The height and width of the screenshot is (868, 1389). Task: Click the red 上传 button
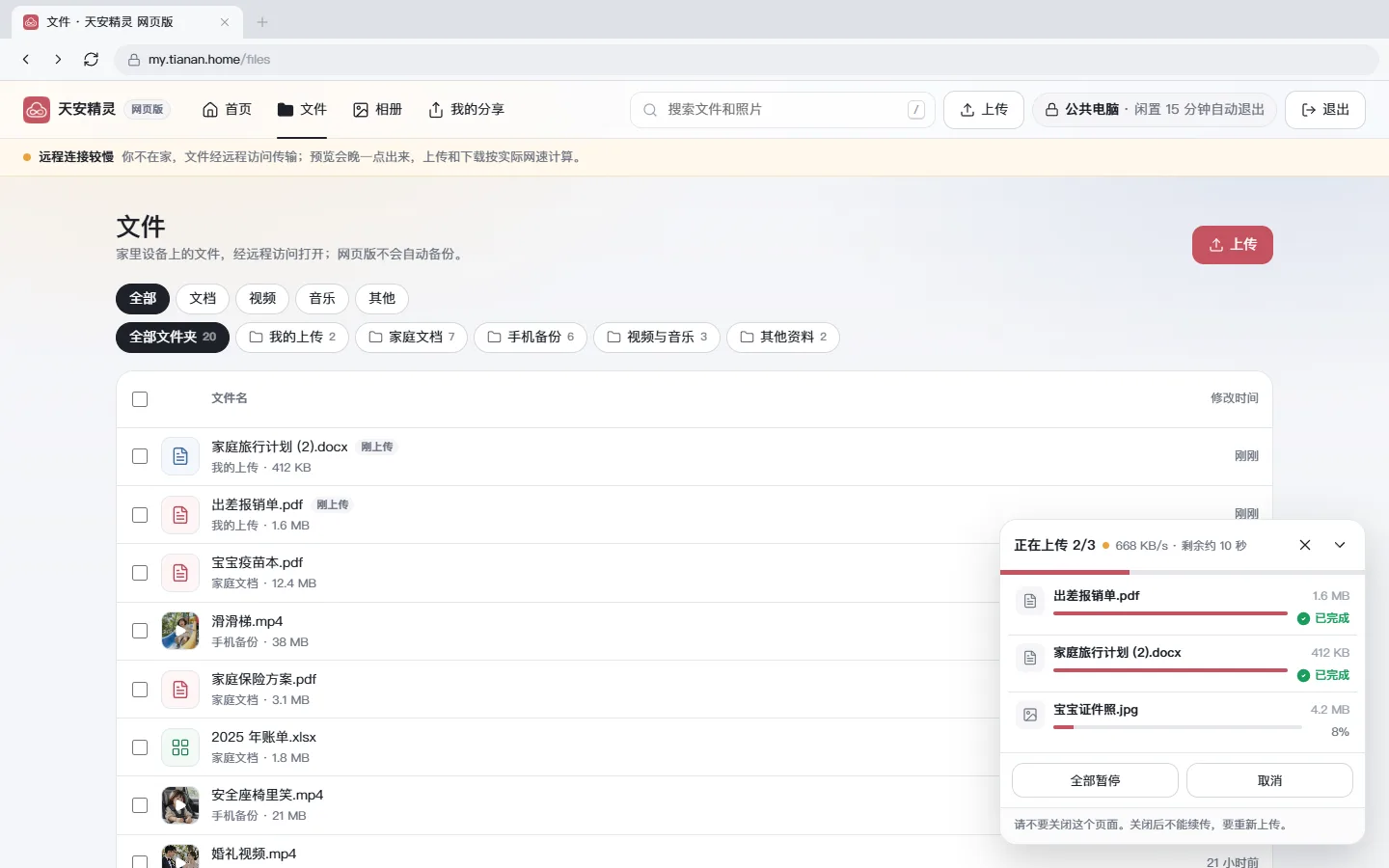(1233, 245)
